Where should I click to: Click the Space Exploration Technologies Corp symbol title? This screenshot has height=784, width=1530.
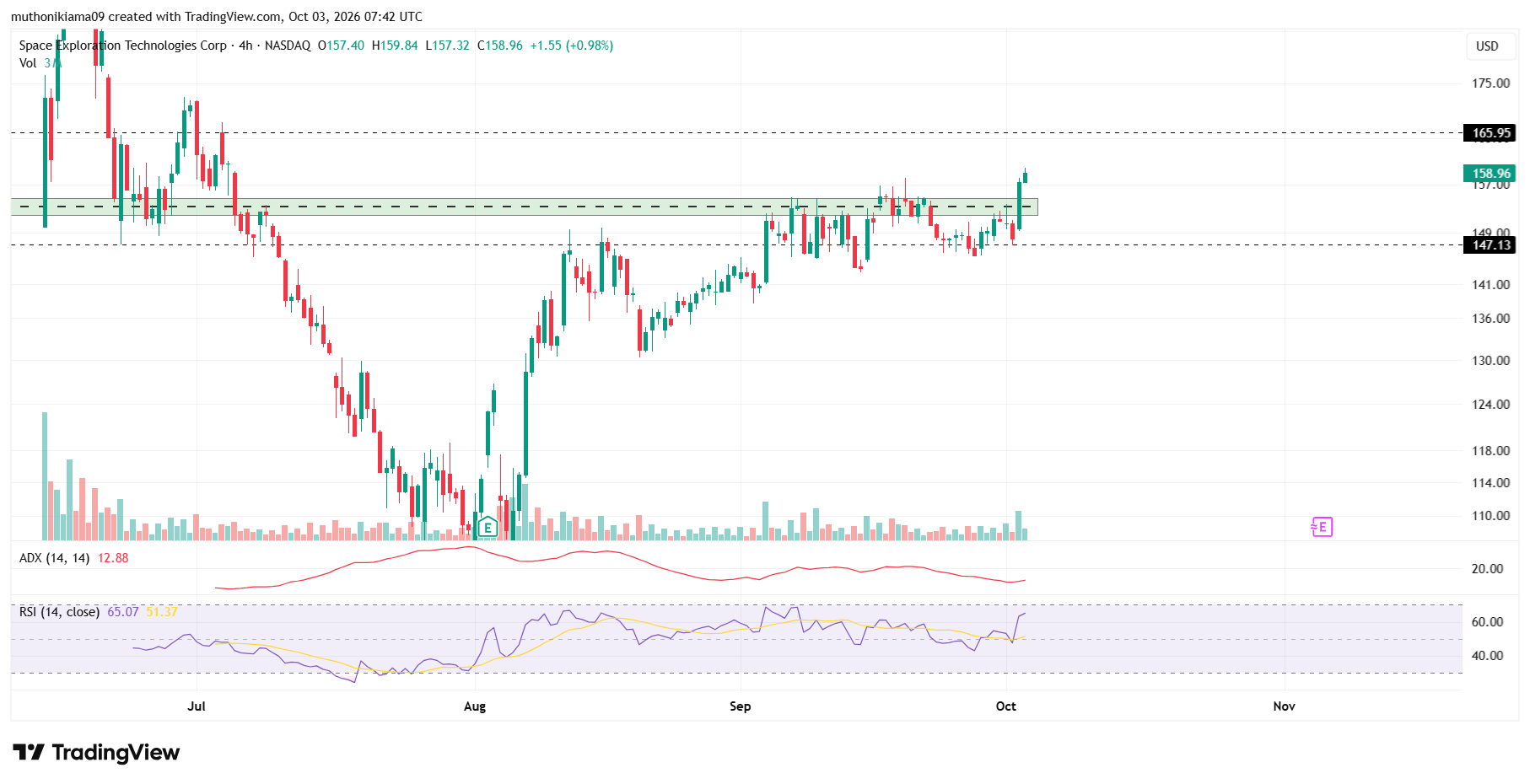coord(123,46)
